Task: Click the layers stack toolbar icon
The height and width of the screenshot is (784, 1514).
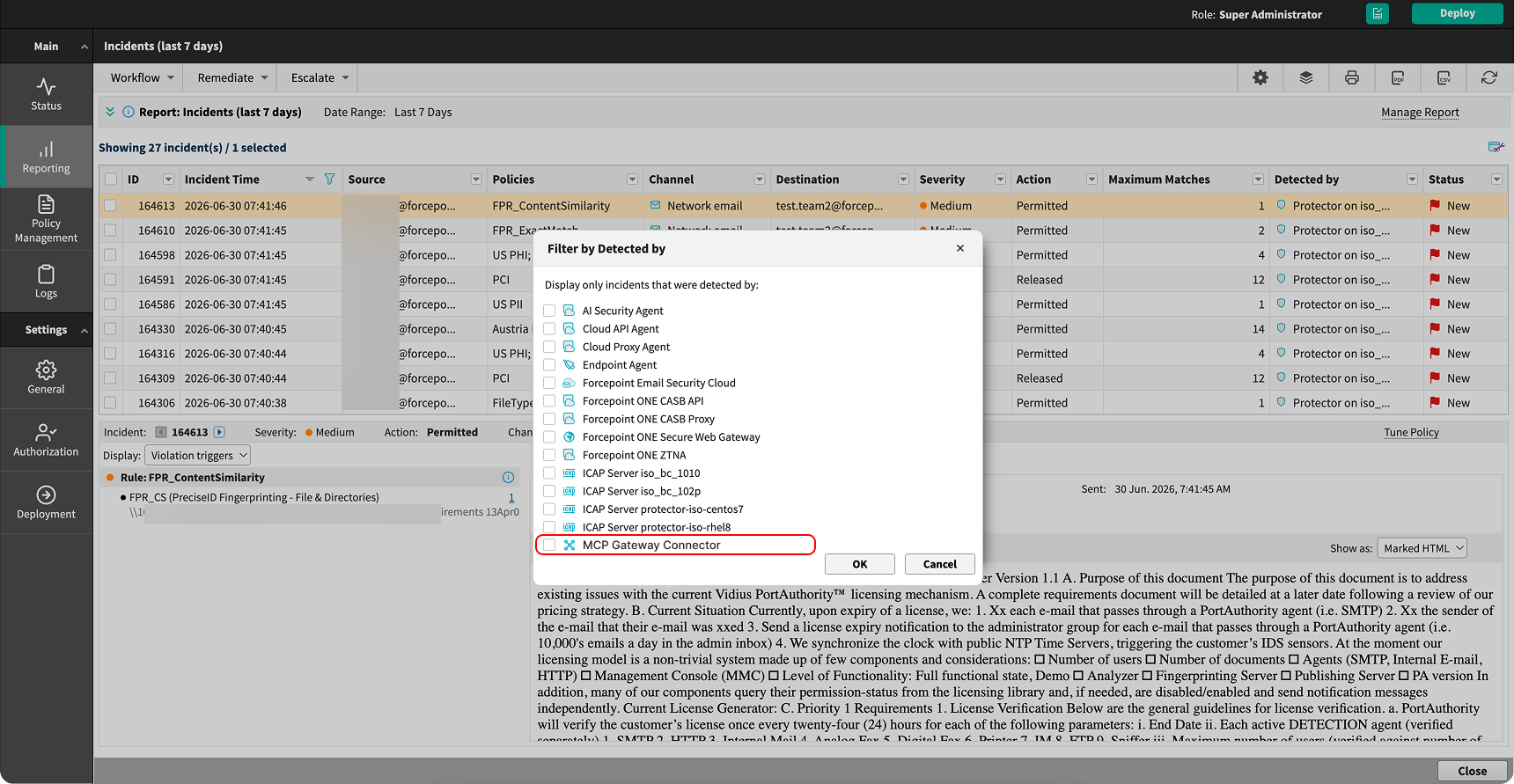Action: pos(1306,77)
